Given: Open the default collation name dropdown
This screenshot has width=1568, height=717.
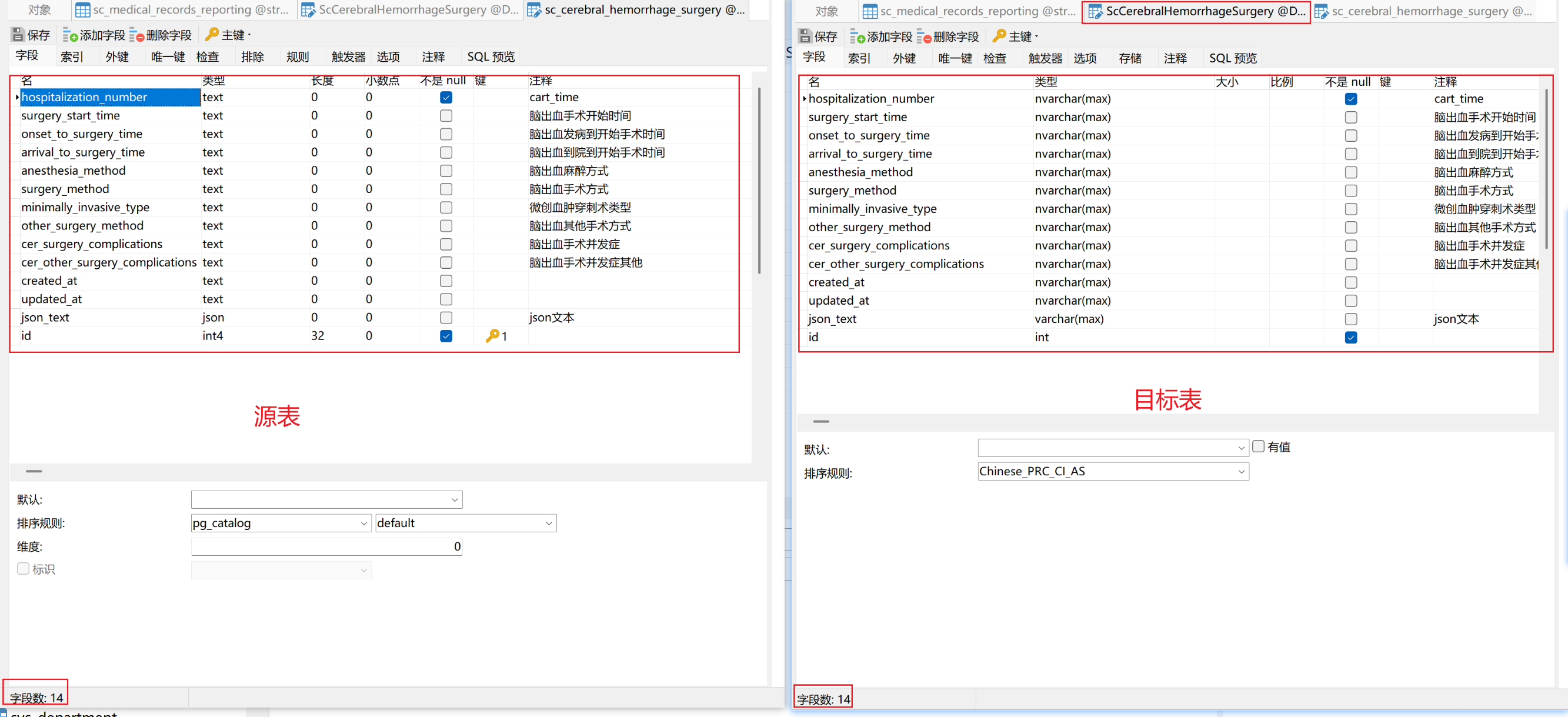Looking at the screenshot, I should pyautogui.click(x=466, y=523).
